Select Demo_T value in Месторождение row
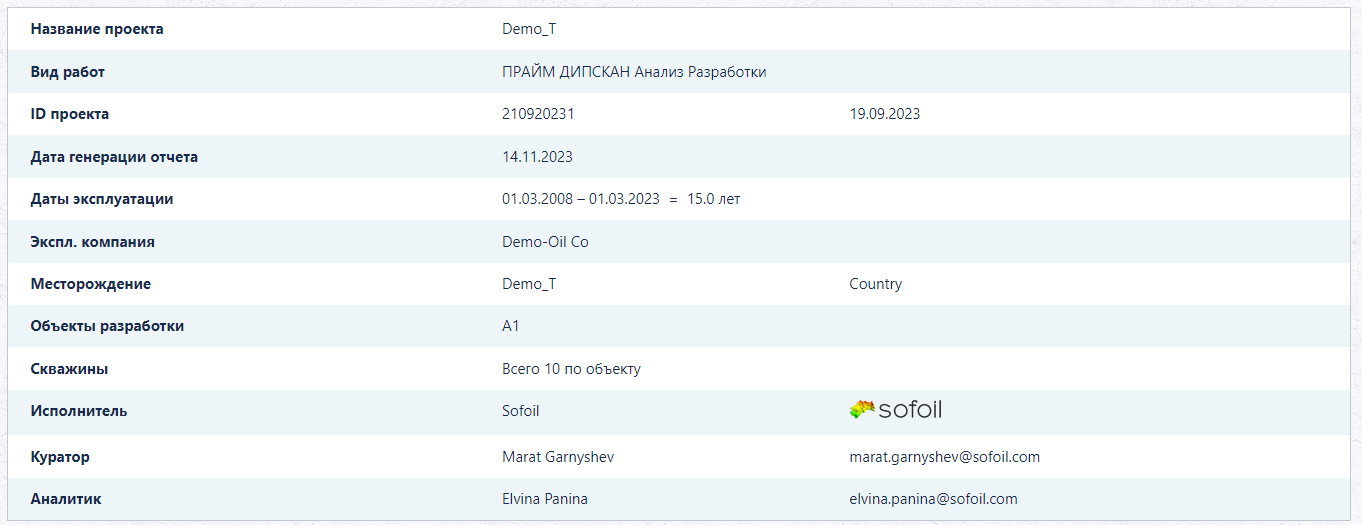This screenshot has width=1362, height=525. pos(529,284)
